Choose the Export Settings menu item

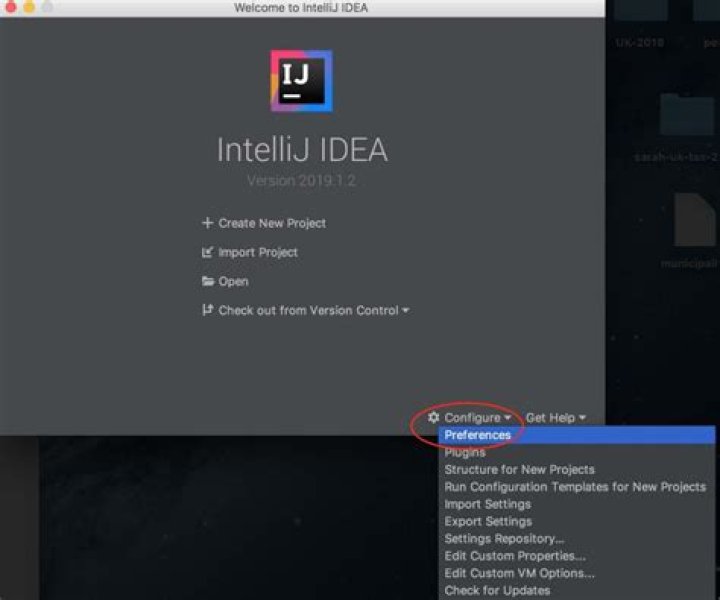point(488,521)
